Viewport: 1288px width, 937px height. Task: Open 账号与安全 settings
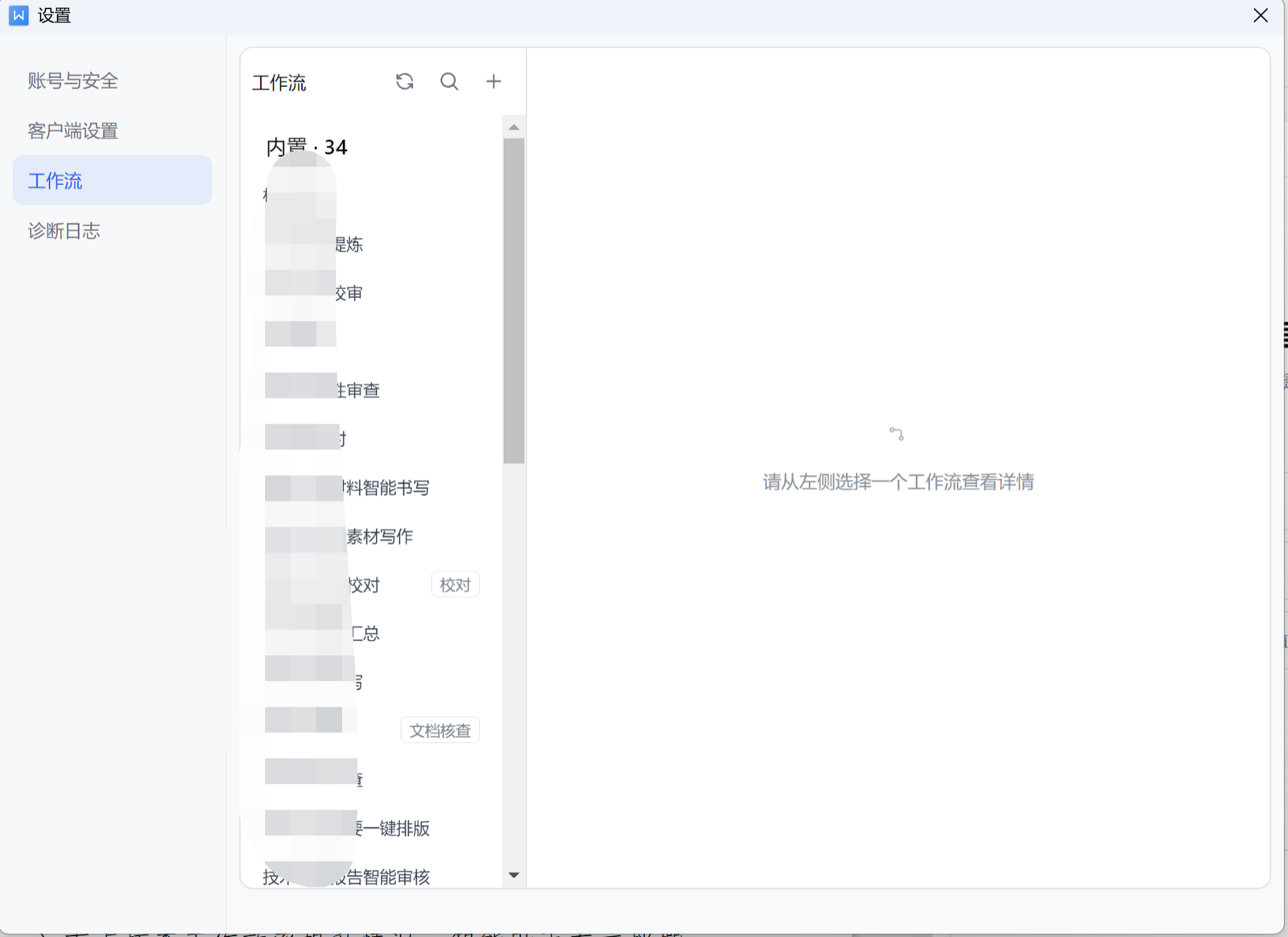point(113,80)
